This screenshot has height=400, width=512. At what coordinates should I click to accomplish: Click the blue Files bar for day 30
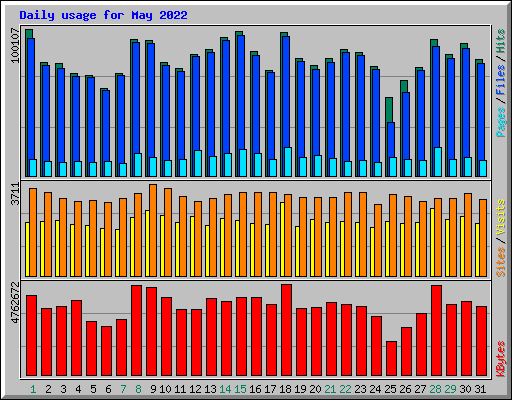(x=466, y=103)
